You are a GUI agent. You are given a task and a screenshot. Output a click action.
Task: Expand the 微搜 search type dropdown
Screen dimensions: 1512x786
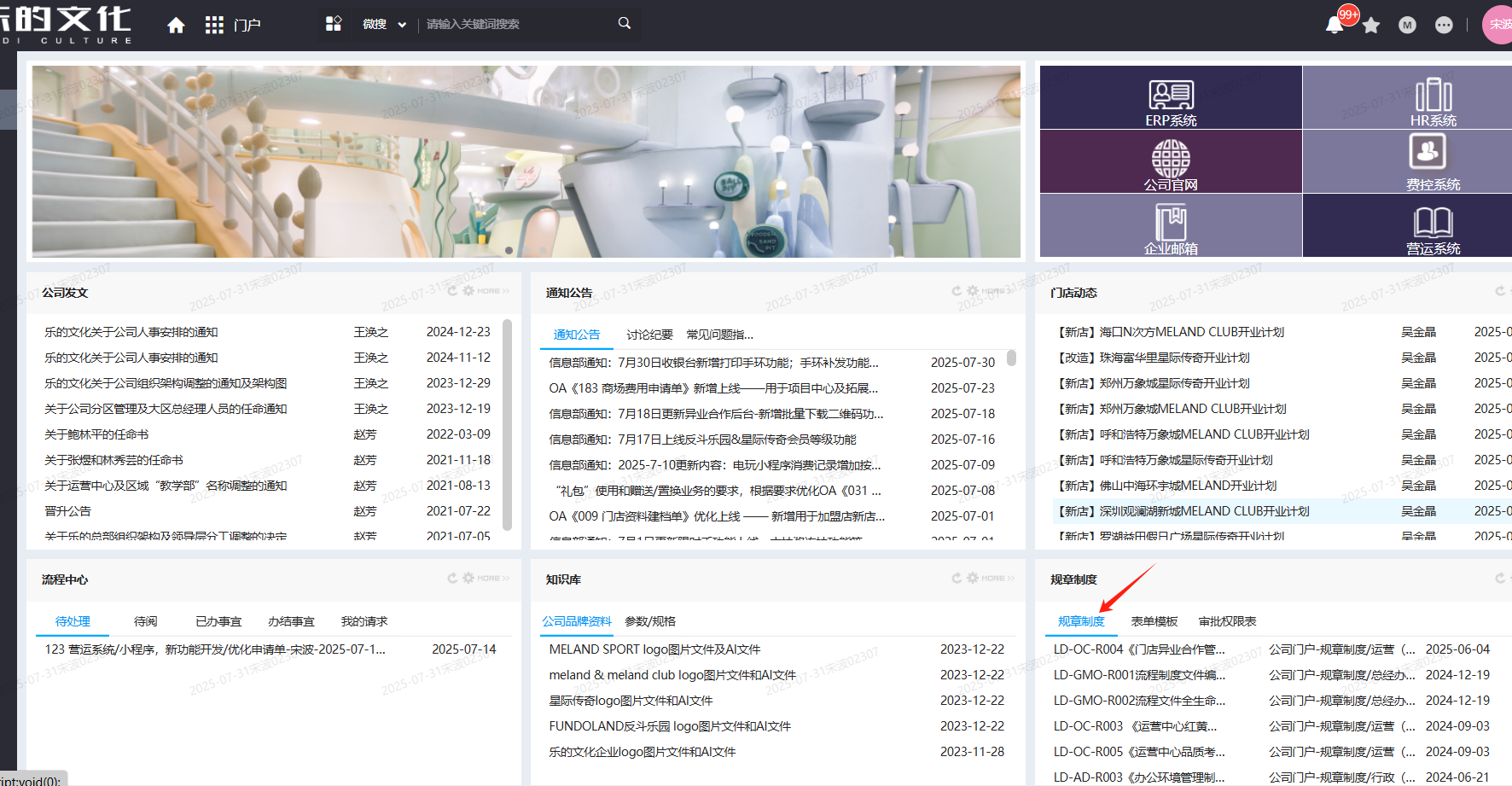[384, 25]
